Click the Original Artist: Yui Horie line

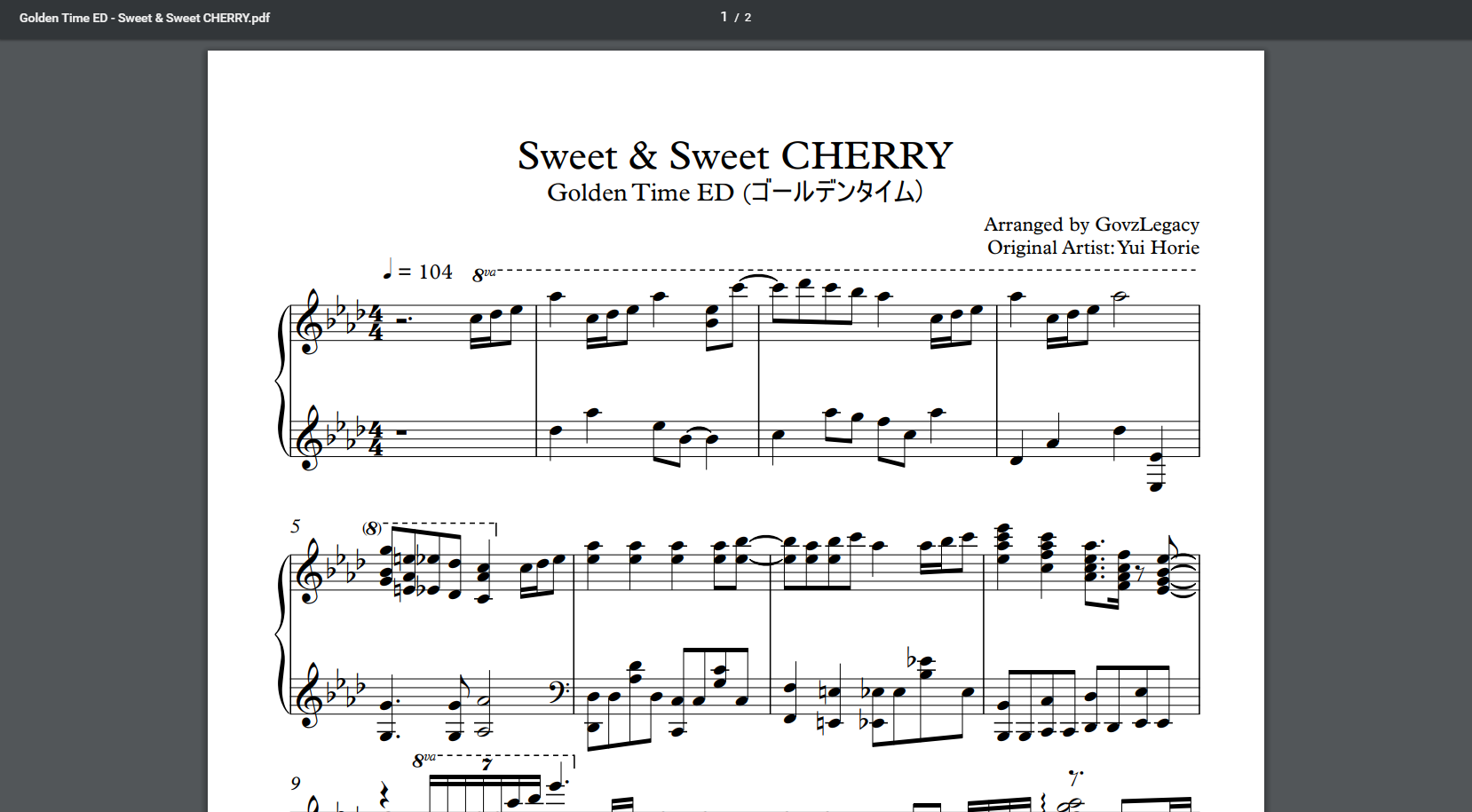1093,248
